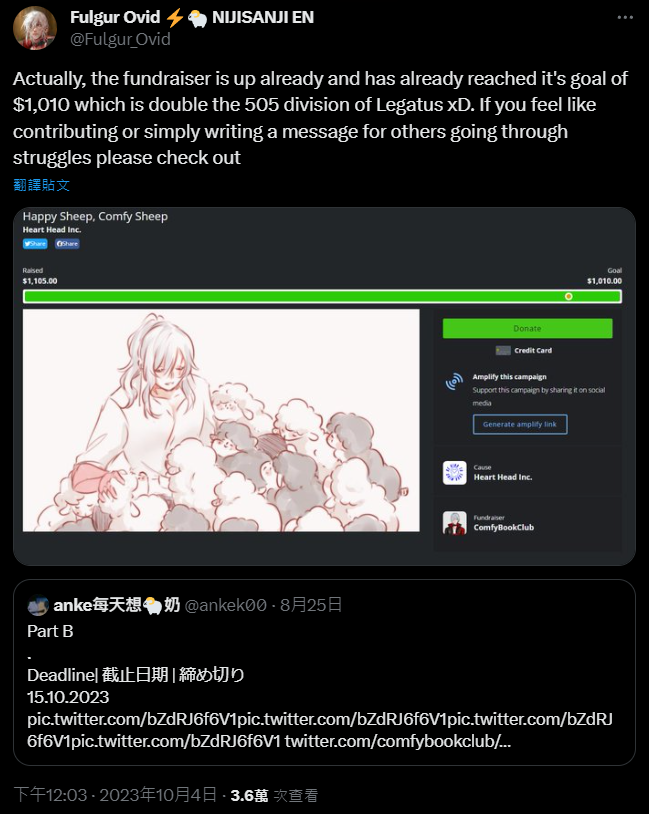Click anke's small avatar in quoted tweet

point(38,605)
